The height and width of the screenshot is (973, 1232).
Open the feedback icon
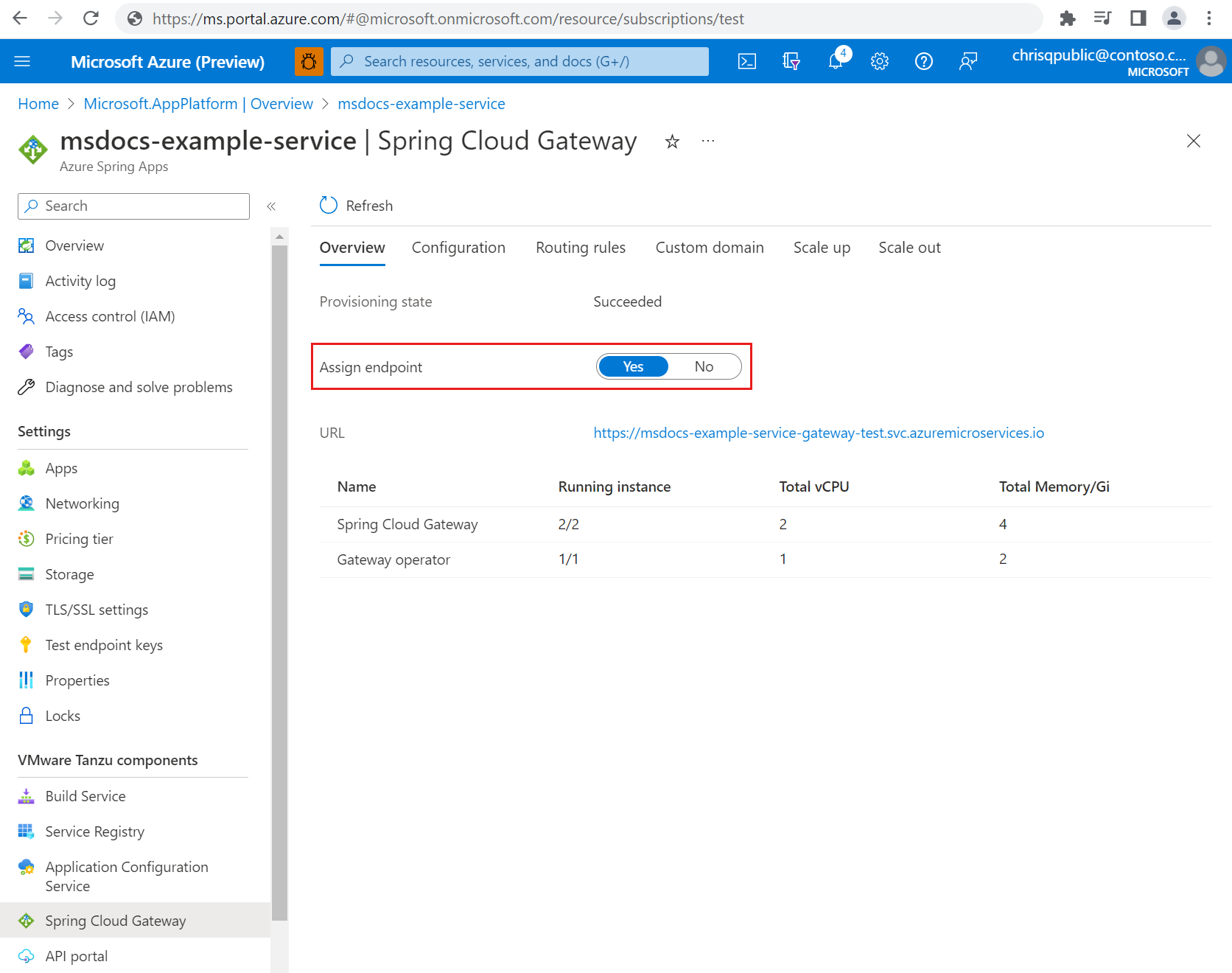tap(967, 61)
